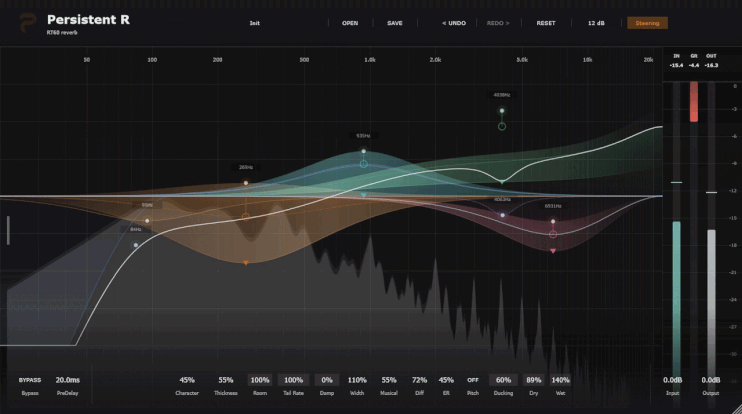Viewport: 742px width, 414px height.
Task: Click the UNDO button
Action: (x=454, y=23)
